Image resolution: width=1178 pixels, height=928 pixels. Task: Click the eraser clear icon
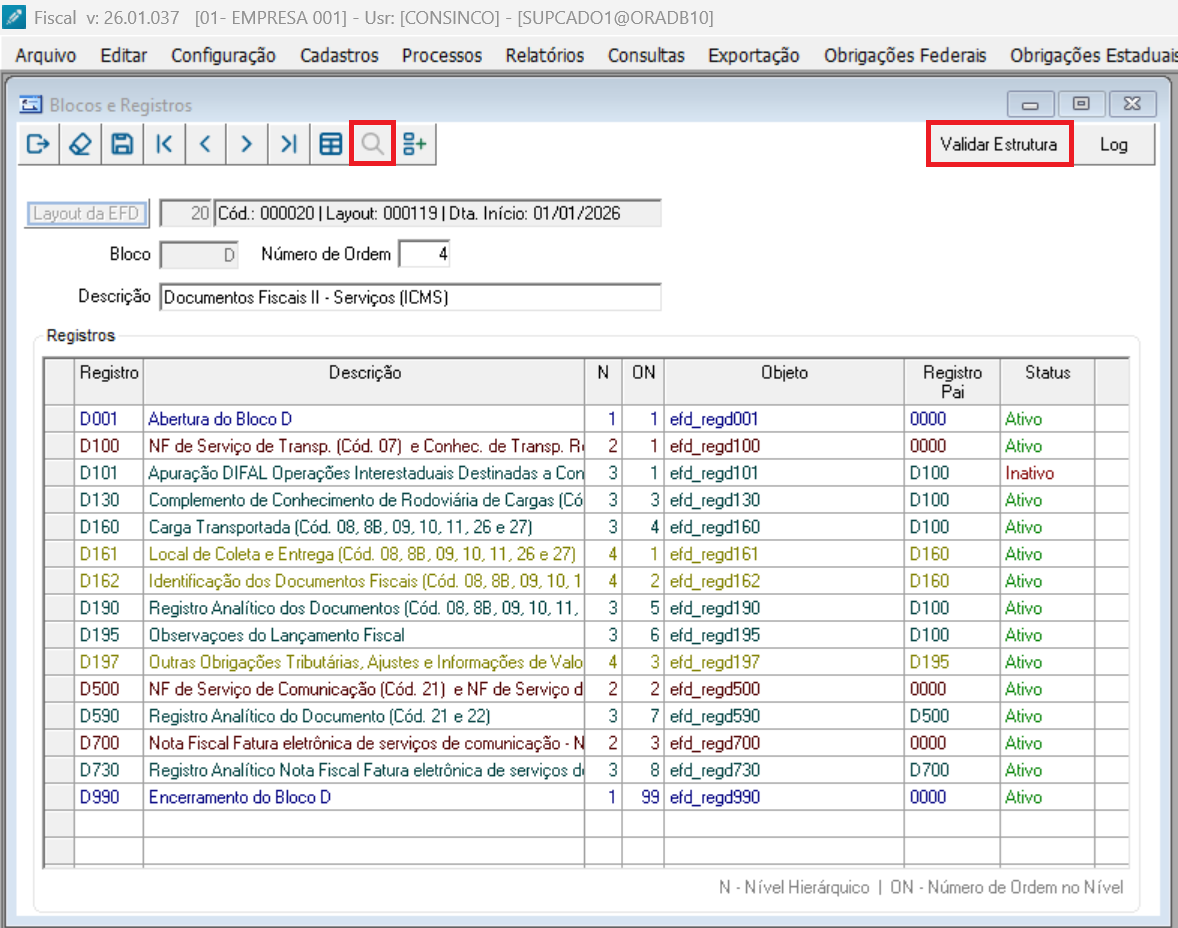pyautogui.click(x=80, y=144)
